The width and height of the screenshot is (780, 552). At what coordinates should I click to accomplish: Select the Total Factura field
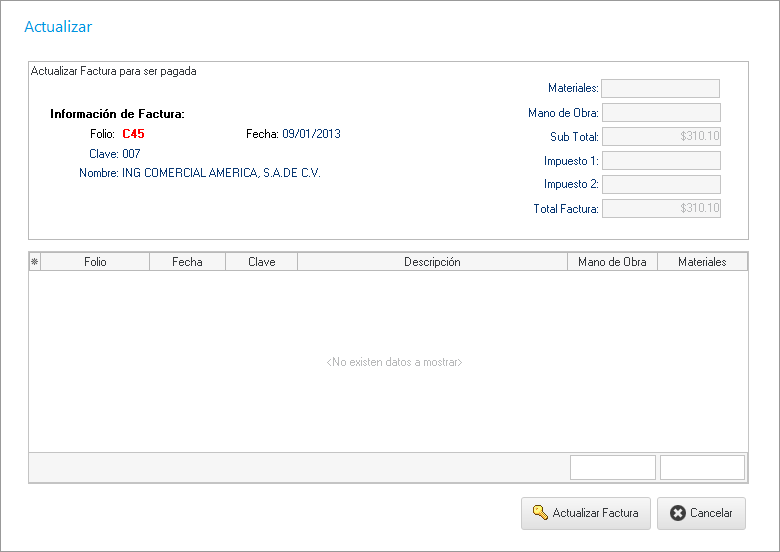pos(660,208)
